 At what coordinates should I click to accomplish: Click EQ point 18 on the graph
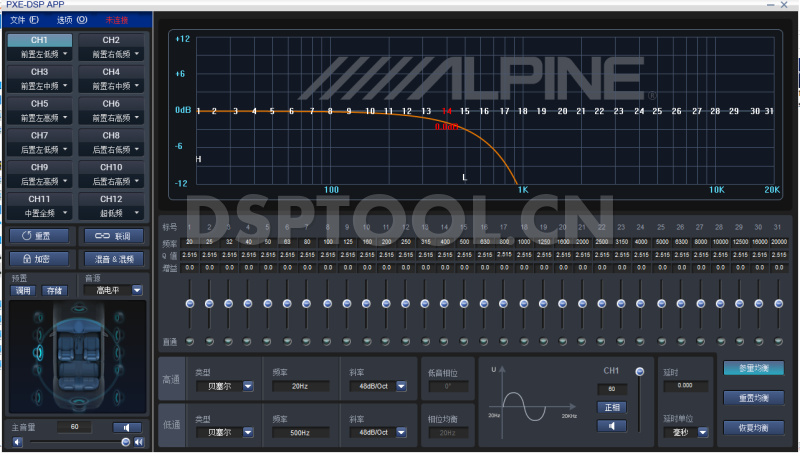(x=522, y=111)
